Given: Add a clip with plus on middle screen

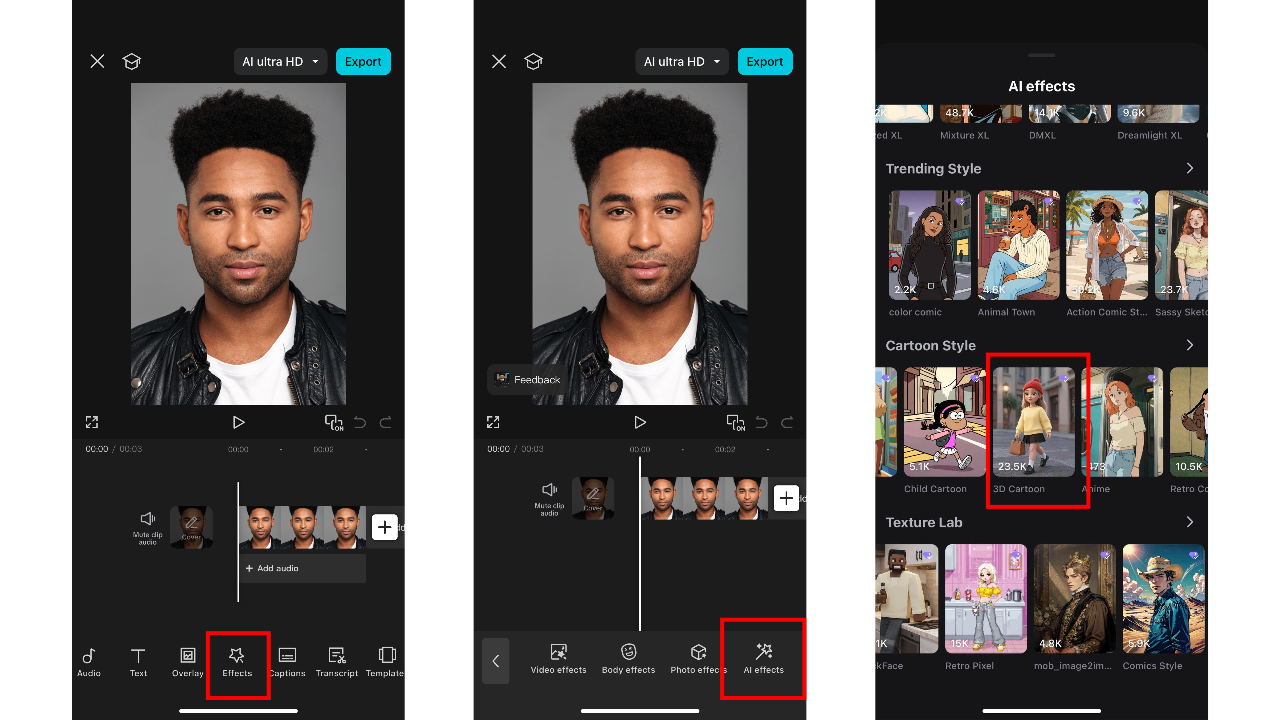Looking at the screenshot, I should tap(787, 498).
